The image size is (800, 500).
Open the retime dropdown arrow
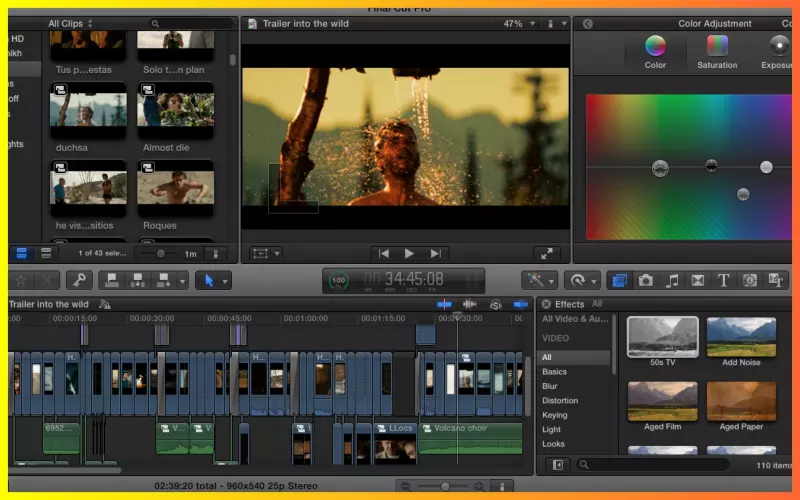(594, 281)
